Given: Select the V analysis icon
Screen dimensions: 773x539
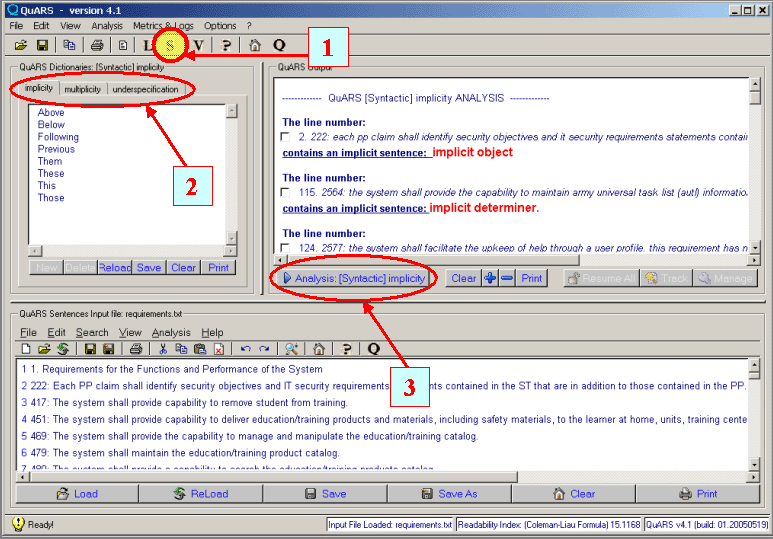Looking at the screenshot, I should tap(198, 45).
